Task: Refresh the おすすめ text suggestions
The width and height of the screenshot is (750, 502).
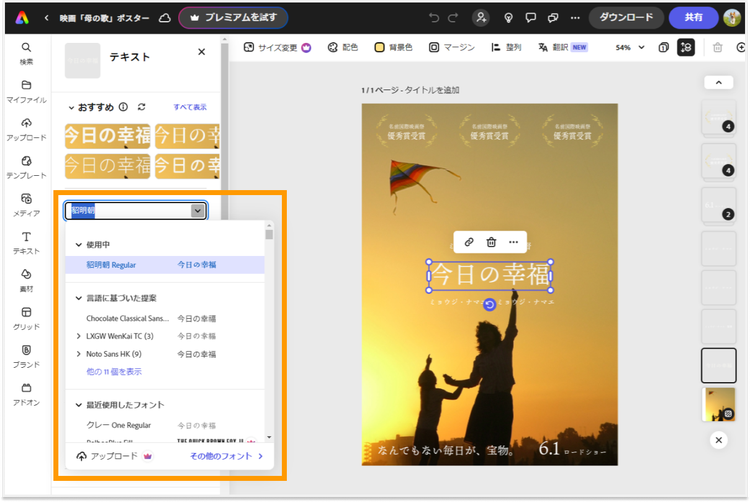Action: click(142, 107)
